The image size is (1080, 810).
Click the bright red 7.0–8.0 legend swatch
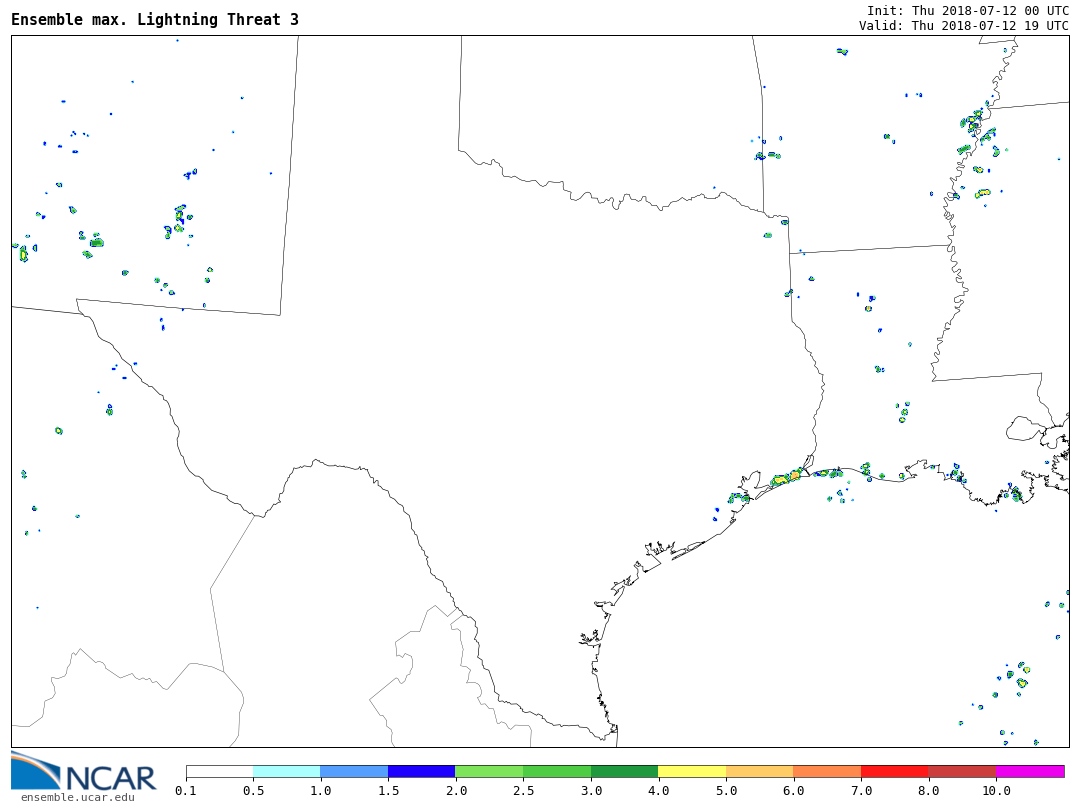click(894, 771)
